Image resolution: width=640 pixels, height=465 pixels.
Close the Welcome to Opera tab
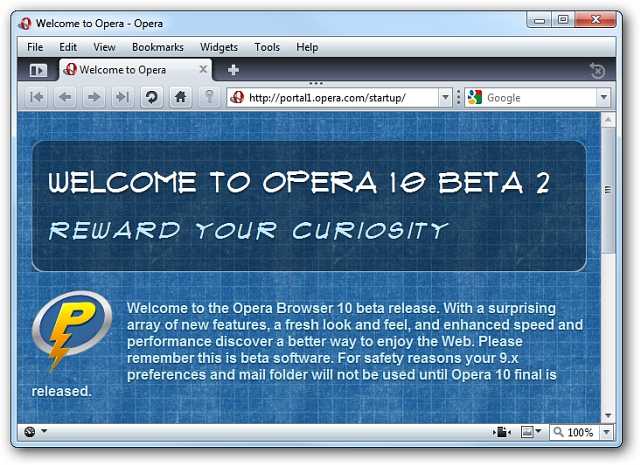[203, 69]
